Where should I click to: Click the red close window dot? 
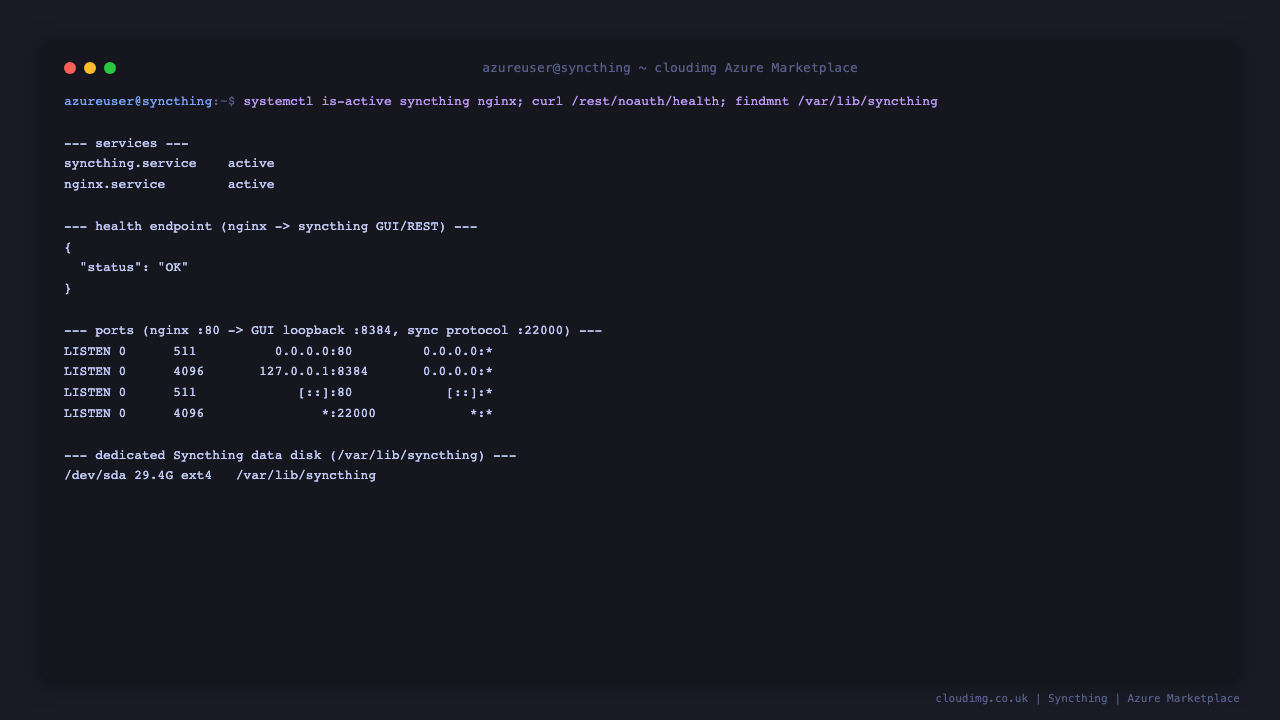(x=70, y=68)
